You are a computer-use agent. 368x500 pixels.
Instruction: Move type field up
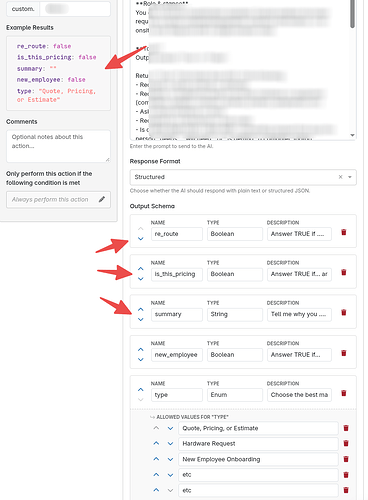click(141, 389)
